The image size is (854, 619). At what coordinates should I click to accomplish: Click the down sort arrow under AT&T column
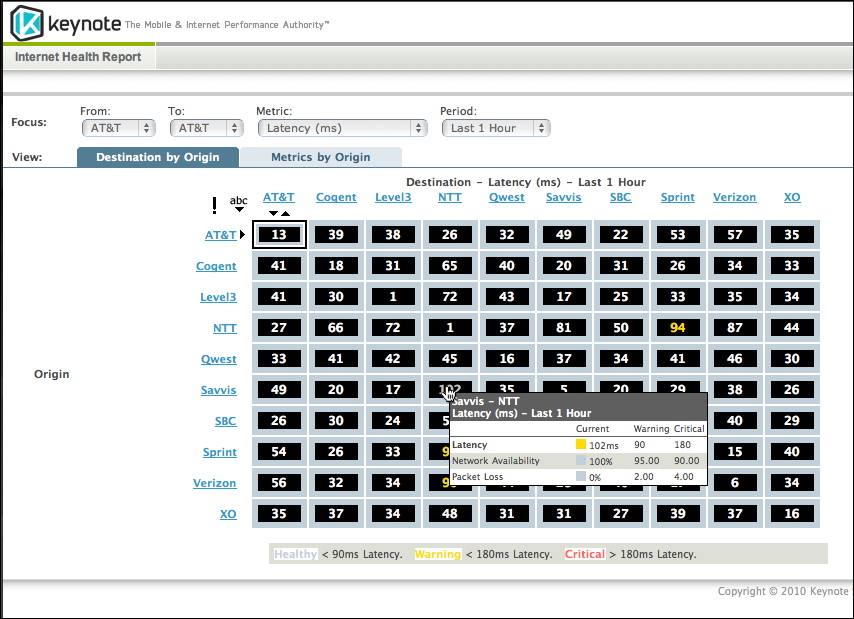(x=273, y=213)
